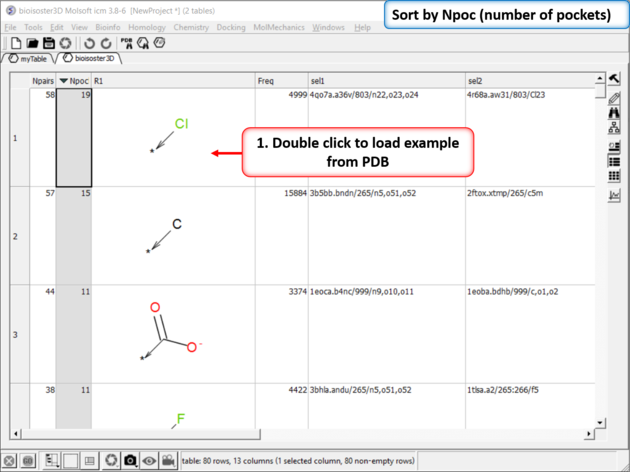Screen dimensions: 630x472
Task: Toggle the eye visibility icon in status bar
Action: point(149,460)
